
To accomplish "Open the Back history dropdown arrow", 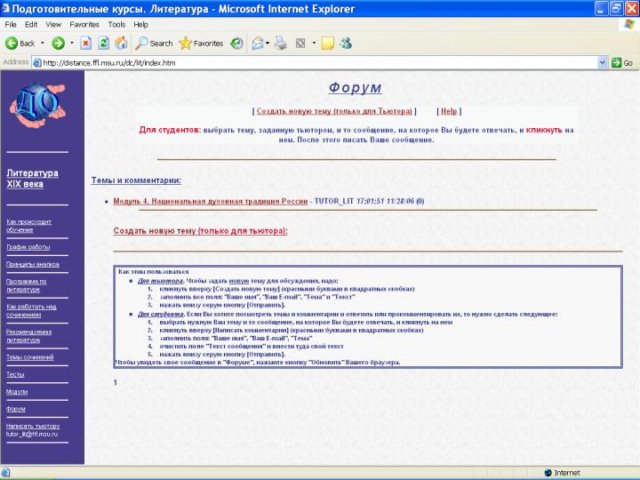I will (43, 43).
